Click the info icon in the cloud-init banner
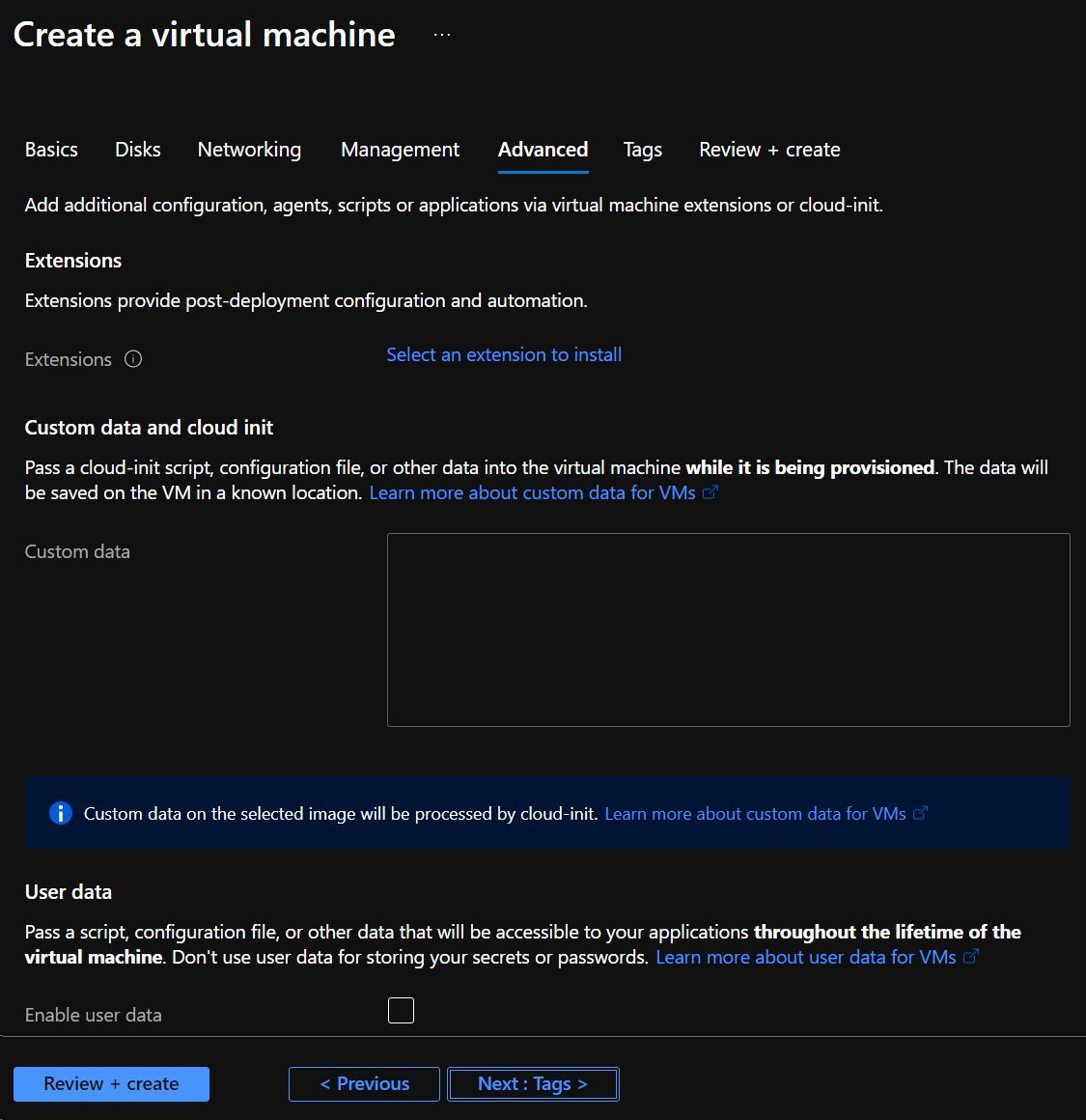Screen dimensions: 1086x1120 [x=60, y=813]
